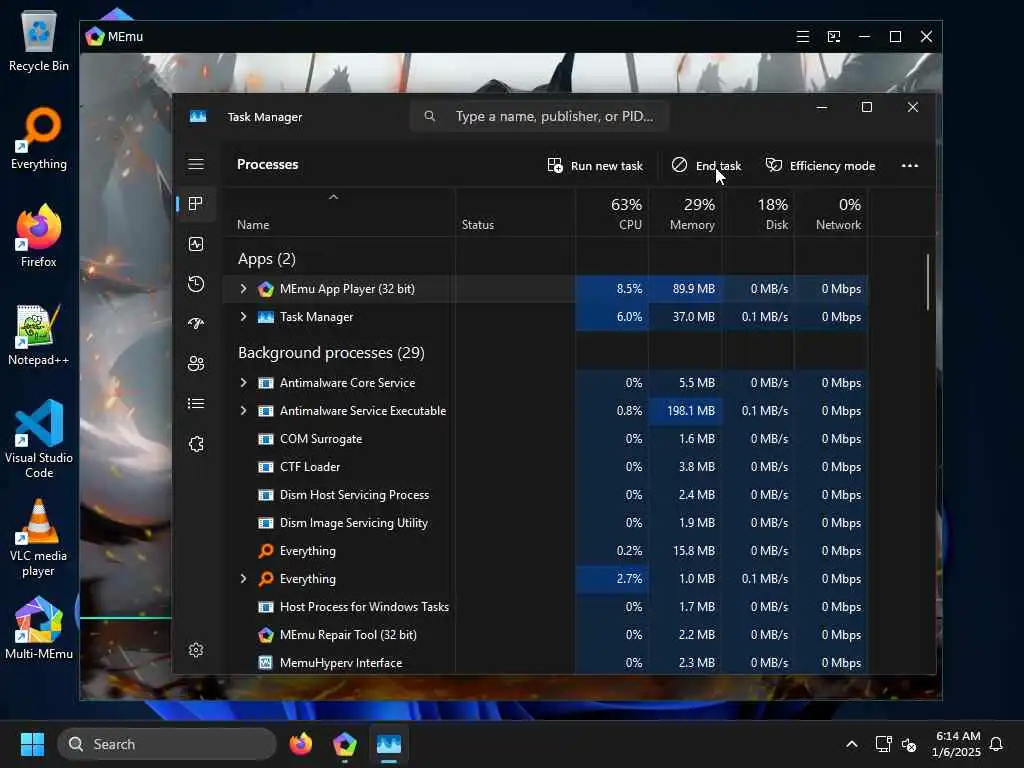Expand the Task Manager process group
Viewport: 1024px width, 768px height.
243,317
